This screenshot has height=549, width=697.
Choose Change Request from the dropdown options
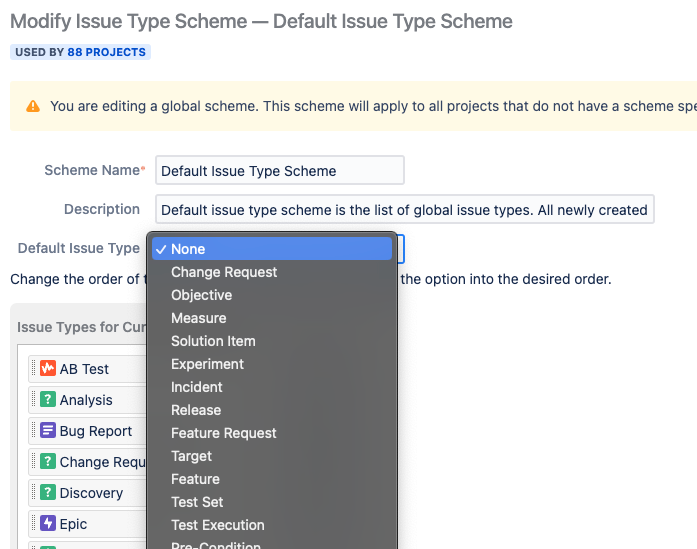272,272
